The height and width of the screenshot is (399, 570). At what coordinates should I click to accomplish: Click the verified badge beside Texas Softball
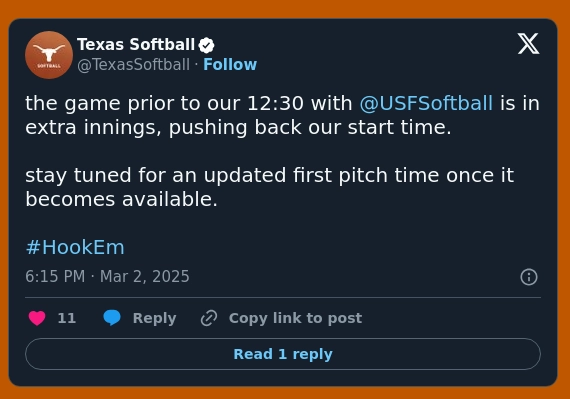coord(206,45)
